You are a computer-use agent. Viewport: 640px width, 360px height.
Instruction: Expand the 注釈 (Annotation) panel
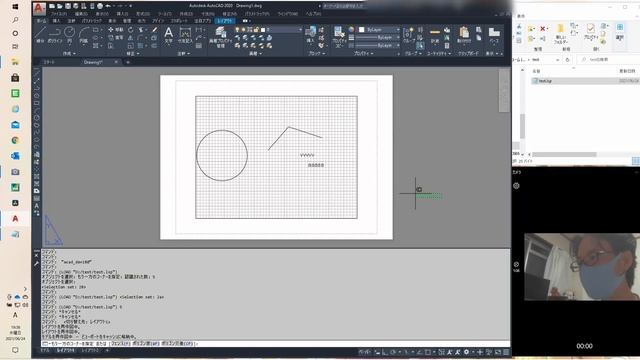click(x=183, y=53)
